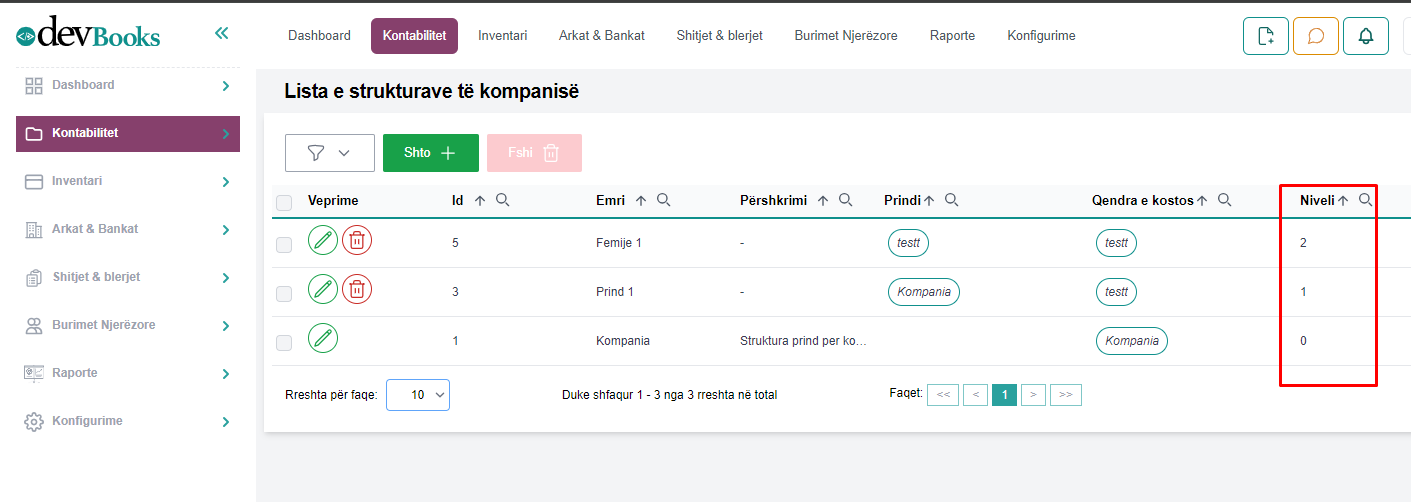1411x502 pixels.
Task: Click the edit pencil icon for Femije 1
Action: point(322,241)
